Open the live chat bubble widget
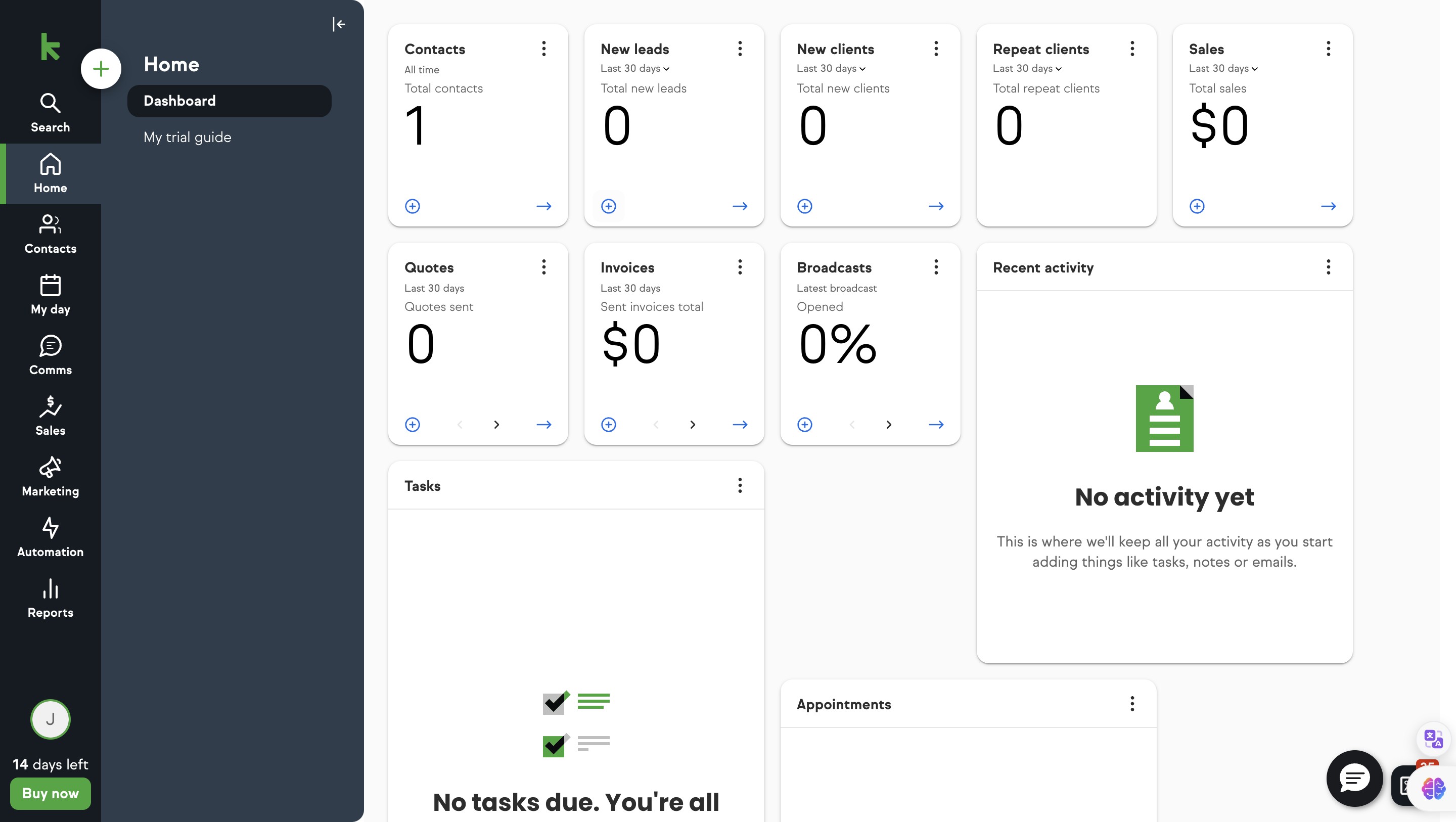 (x=1354, y=779)
